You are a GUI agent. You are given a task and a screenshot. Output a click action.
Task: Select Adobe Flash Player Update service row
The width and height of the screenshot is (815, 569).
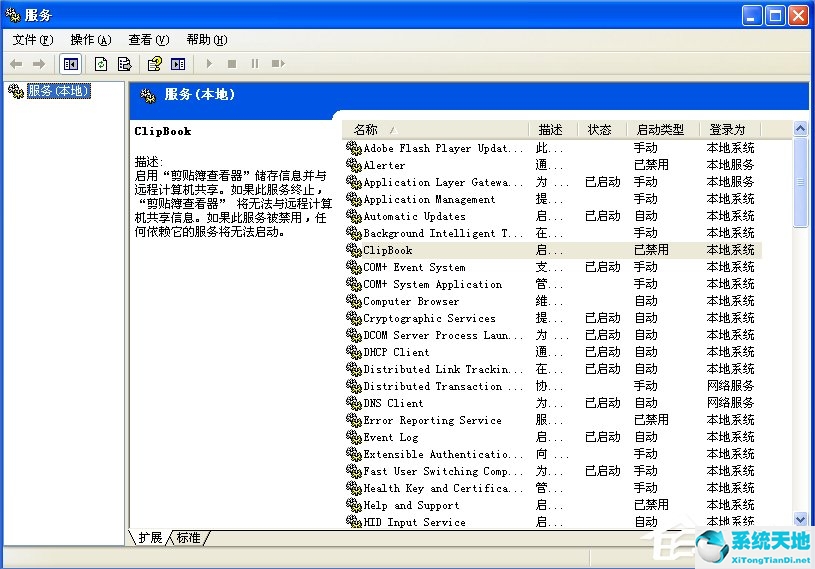[552, 148]
